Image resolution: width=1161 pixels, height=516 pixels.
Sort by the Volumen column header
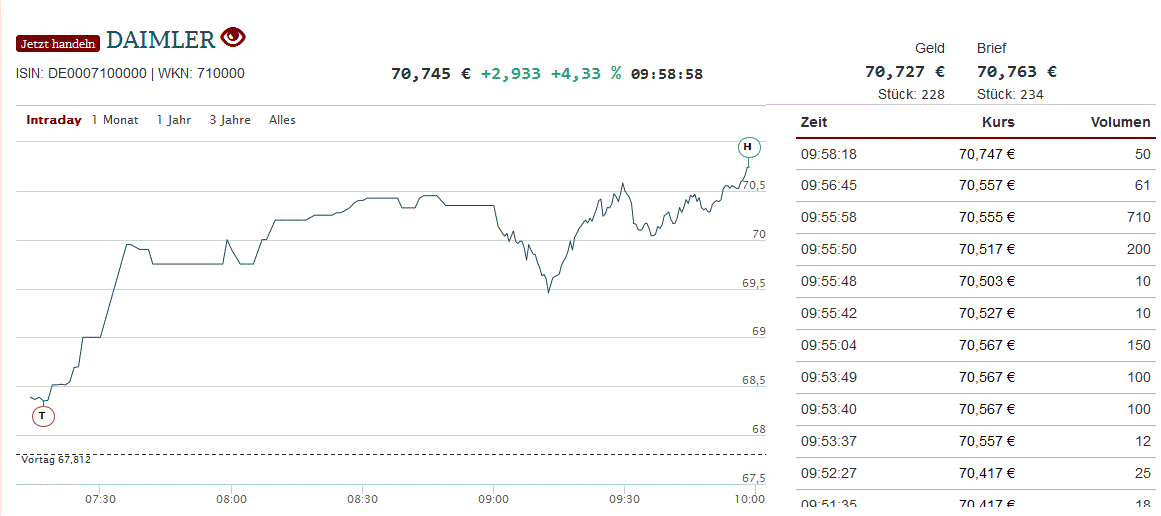pyautogui.click(x=1120, y=123)
